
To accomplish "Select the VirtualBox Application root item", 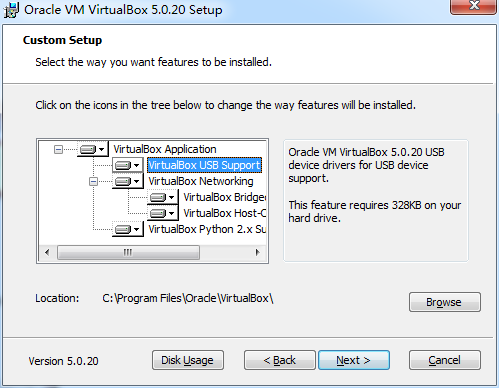I will pos(165,149).
